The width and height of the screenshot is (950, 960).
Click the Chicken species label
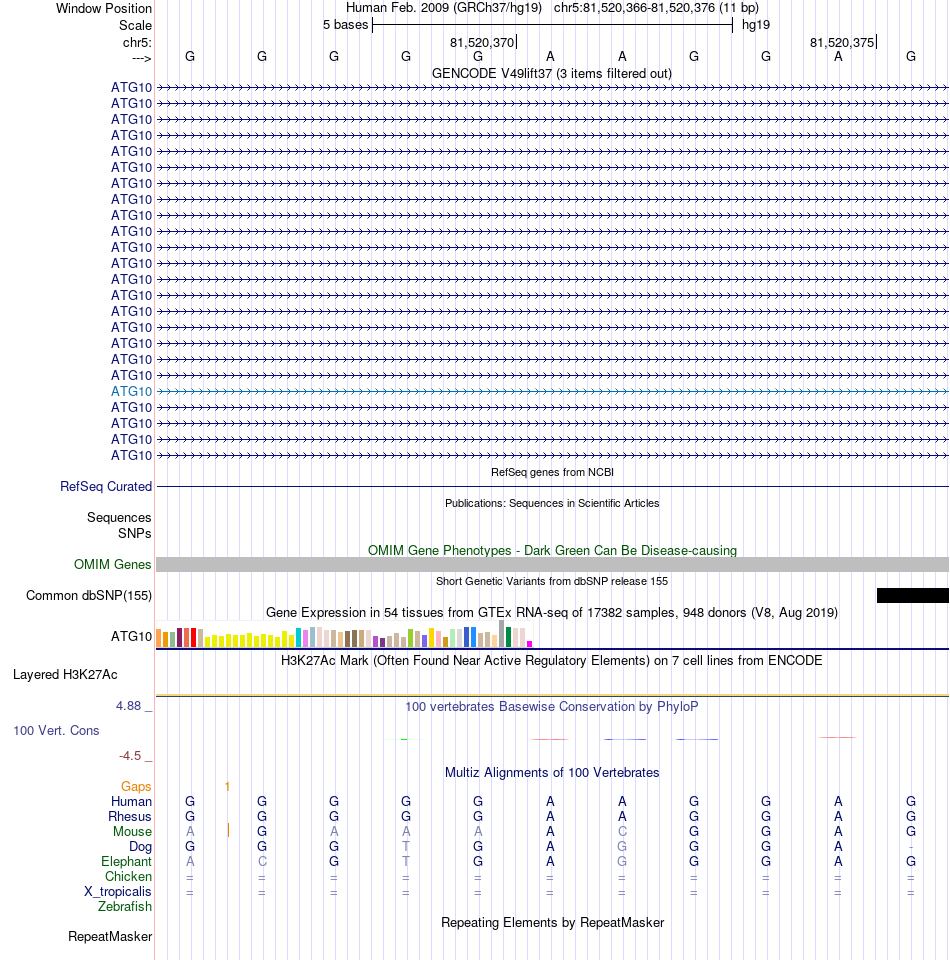[x=128, y=877]
